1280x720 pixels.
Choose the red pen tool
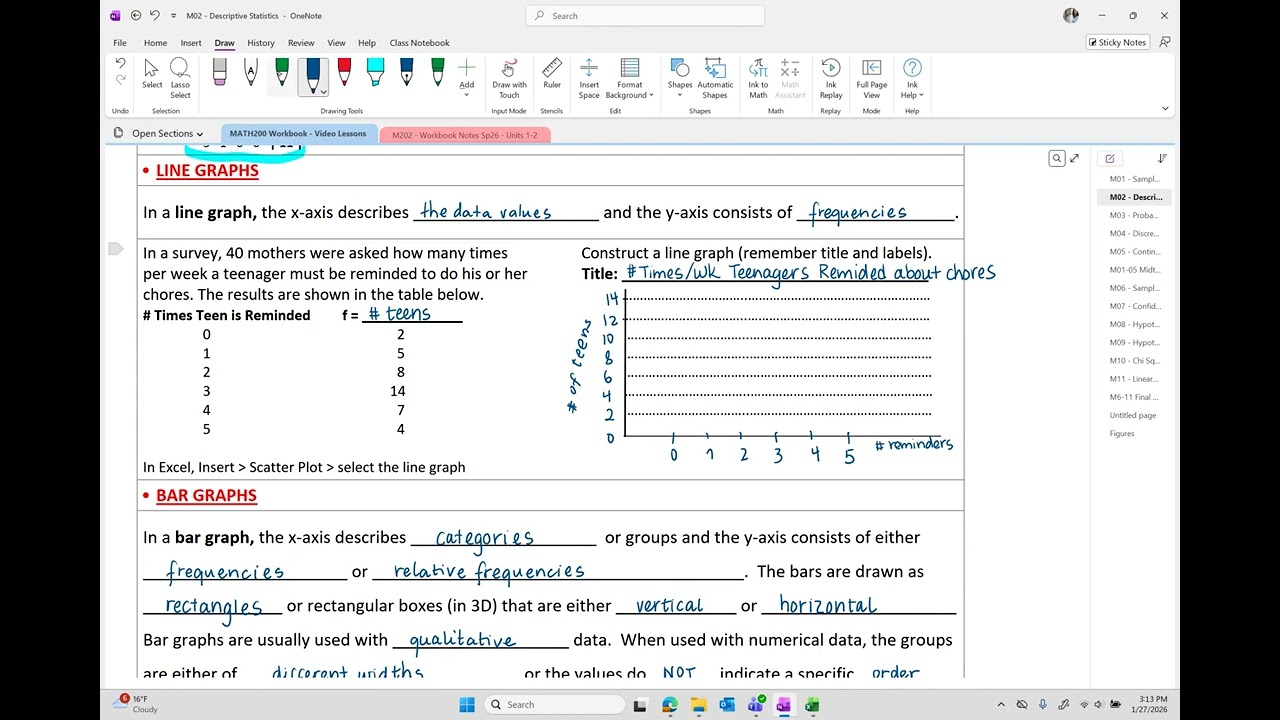click(x=344, y=72)
